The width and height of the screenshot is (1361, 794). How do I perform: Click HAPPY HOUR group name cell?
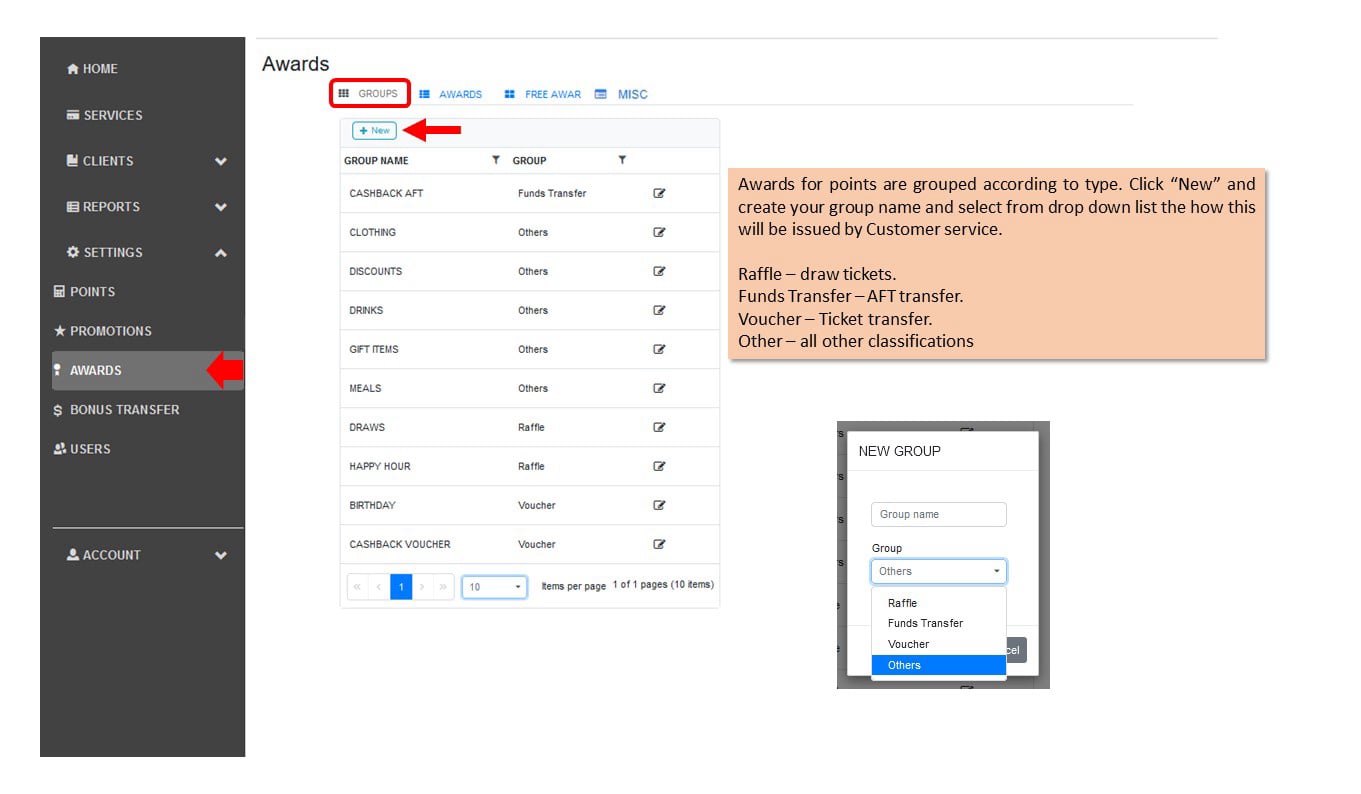(x=380, y=466)
